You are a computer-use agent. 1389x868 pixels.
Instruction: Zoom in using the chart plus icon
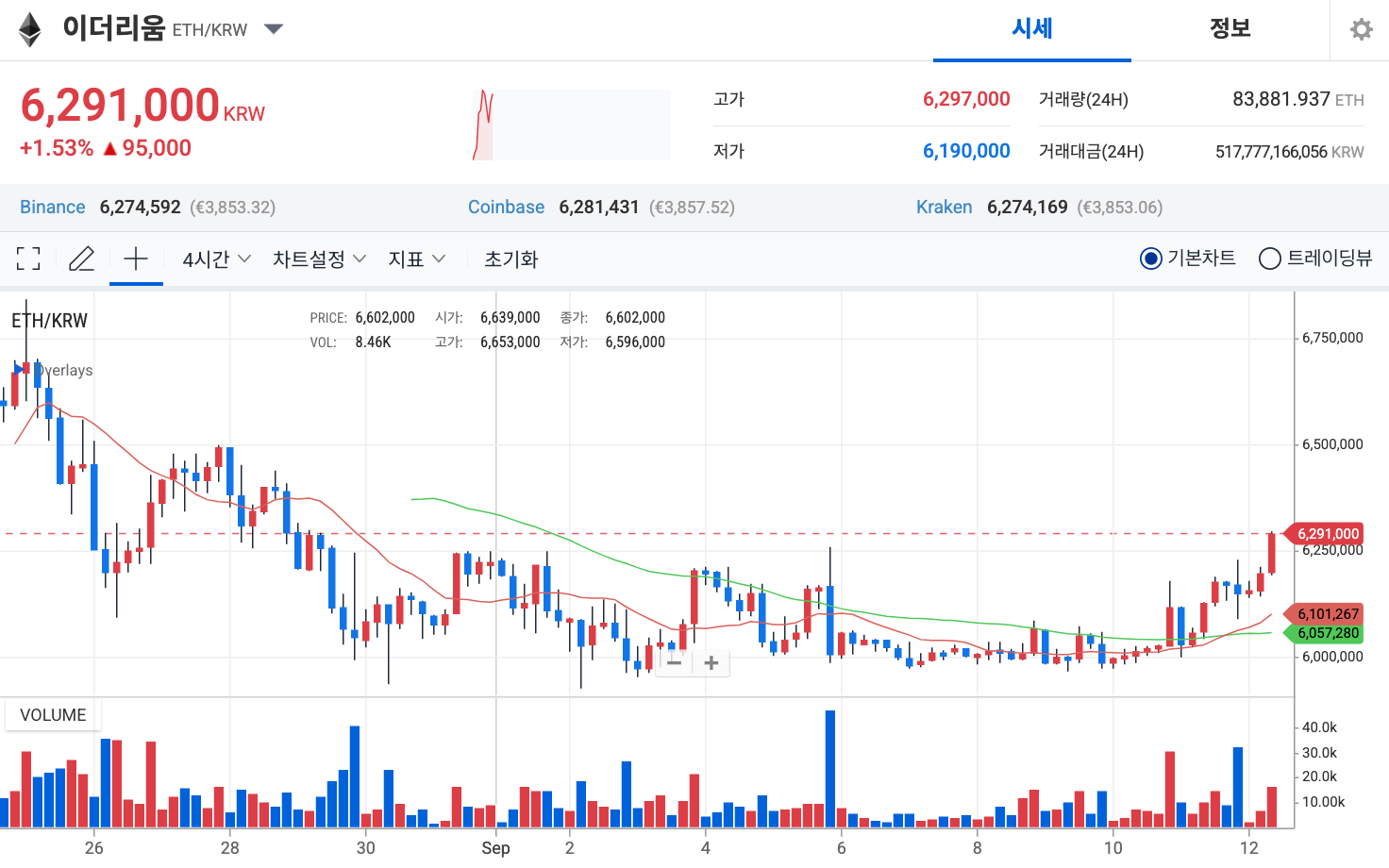[x=711, y=663]
